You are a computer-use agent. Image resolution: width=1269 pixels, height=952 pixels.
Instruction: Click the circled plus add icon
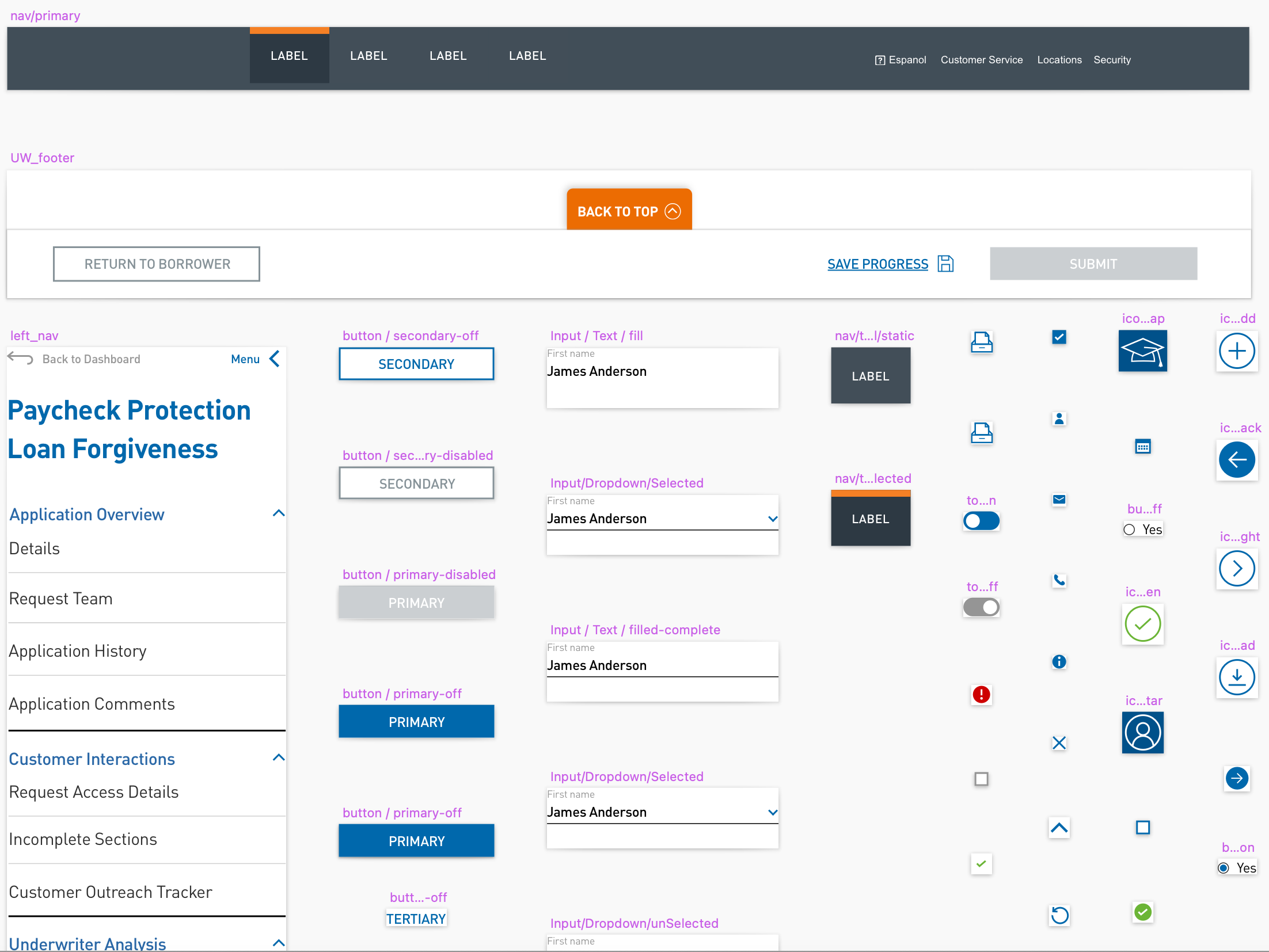coord(1237,351)
